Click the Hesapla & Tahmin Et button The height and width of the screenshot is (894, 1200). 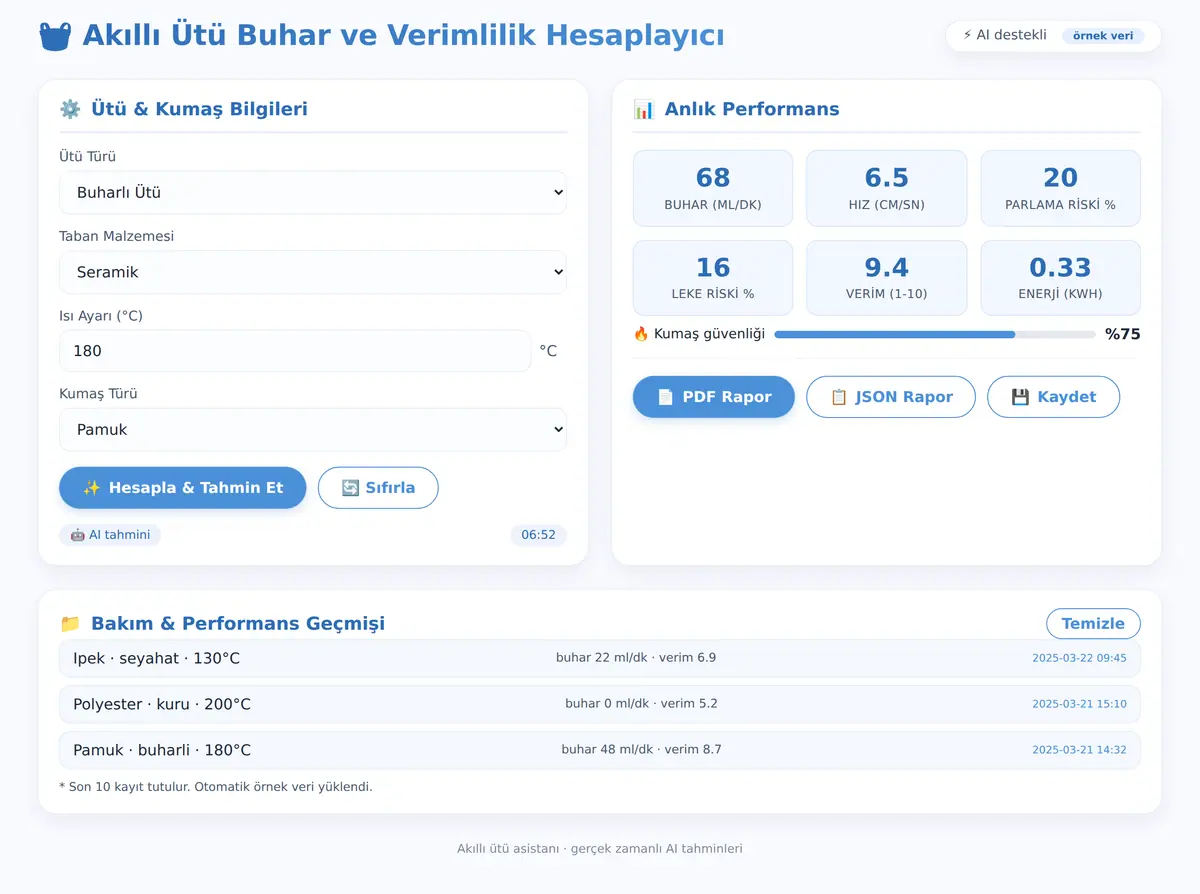183,488
